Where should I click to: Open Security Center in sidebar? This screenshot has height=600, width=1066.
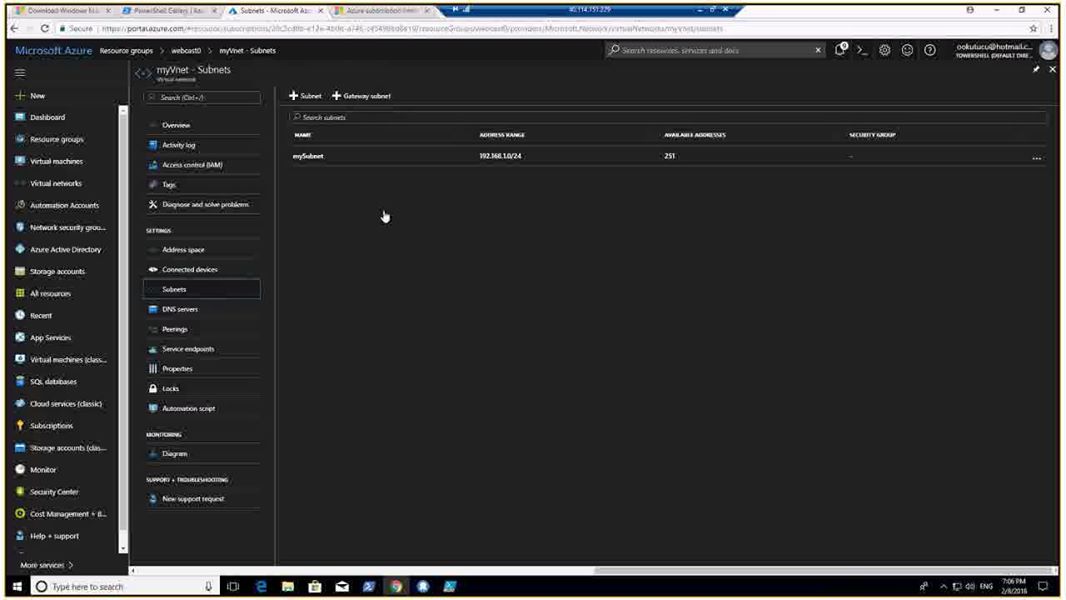click(54, 492)
